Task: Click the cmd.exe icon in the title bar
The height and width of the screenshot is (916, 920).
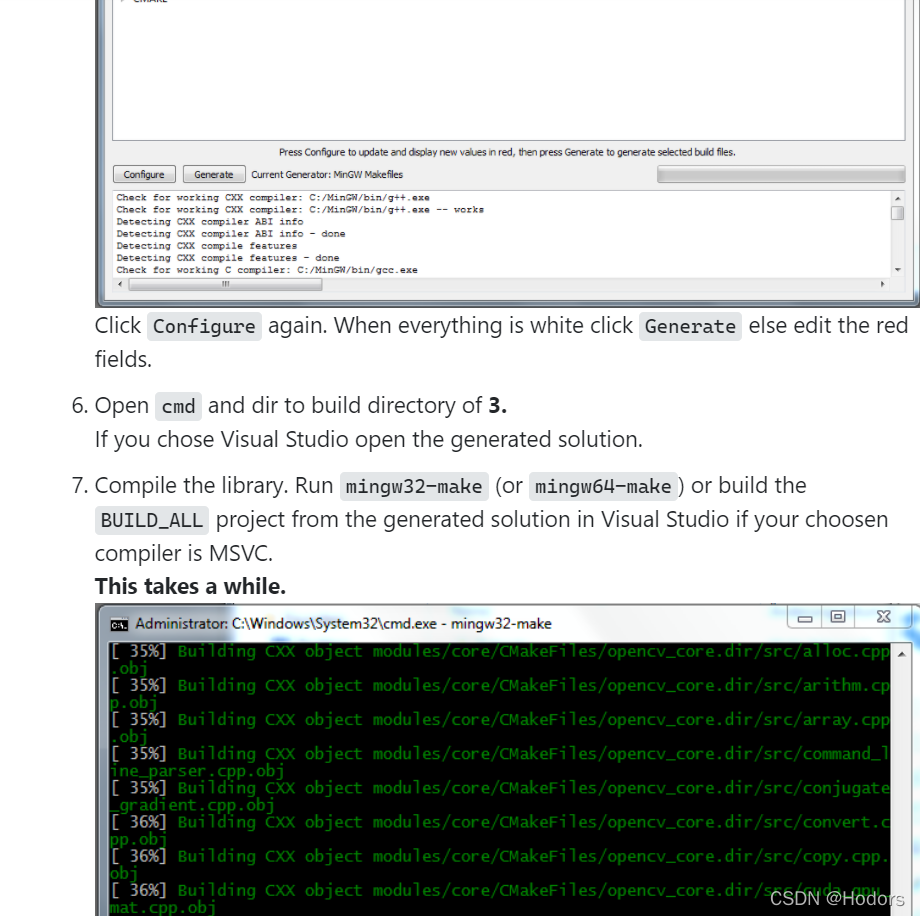Action: pyautogui.click(x=117, y=623)
